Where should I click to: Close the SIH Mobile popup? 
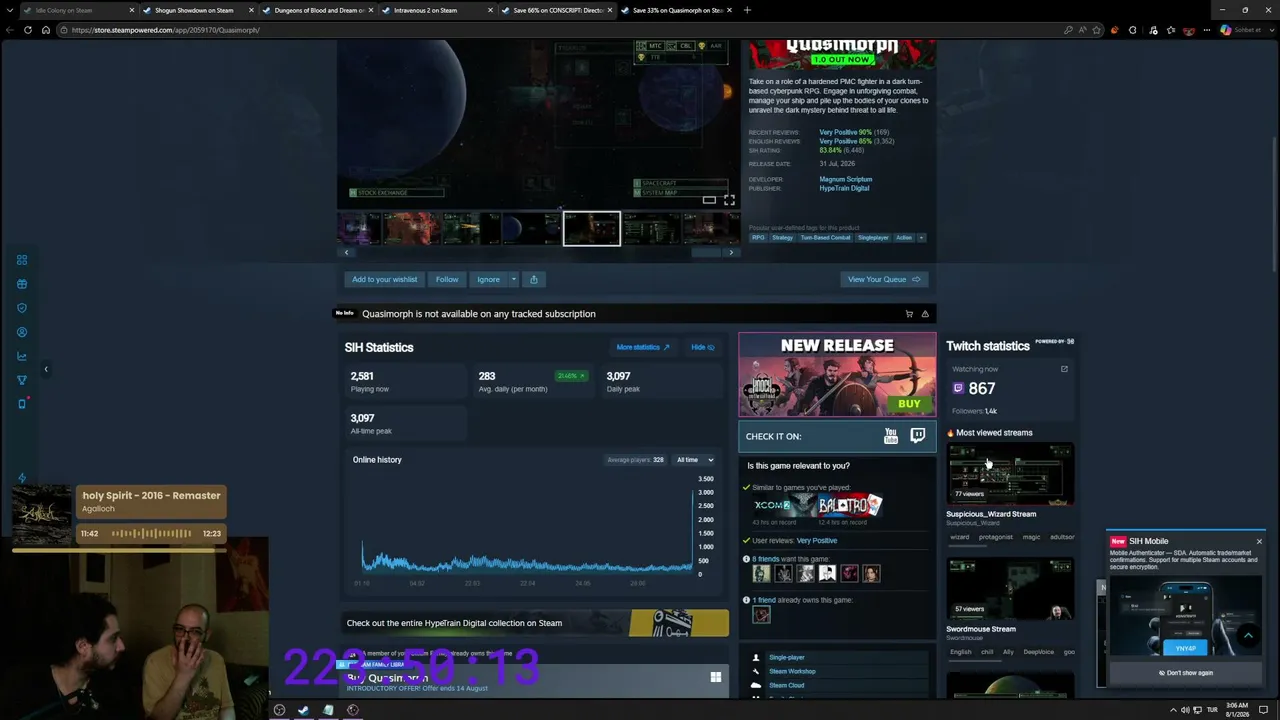pos(1259,541)
